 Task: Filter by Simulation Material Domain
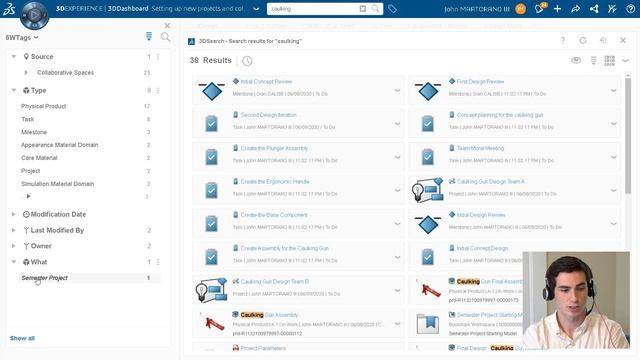coord(58,184)
